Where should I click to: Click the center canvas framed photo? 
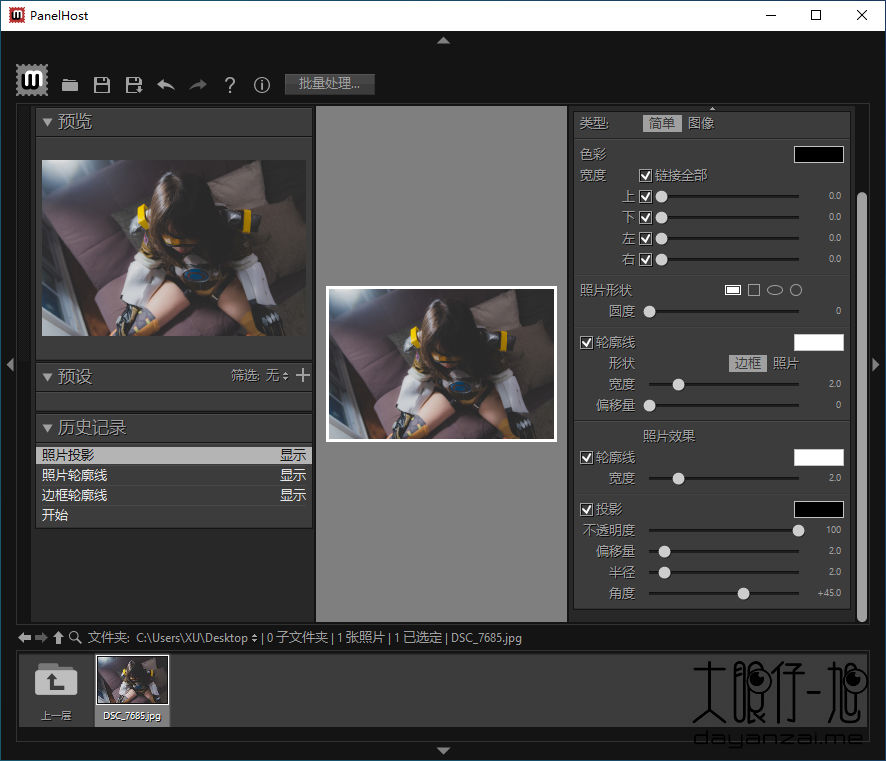click(441, 364)
